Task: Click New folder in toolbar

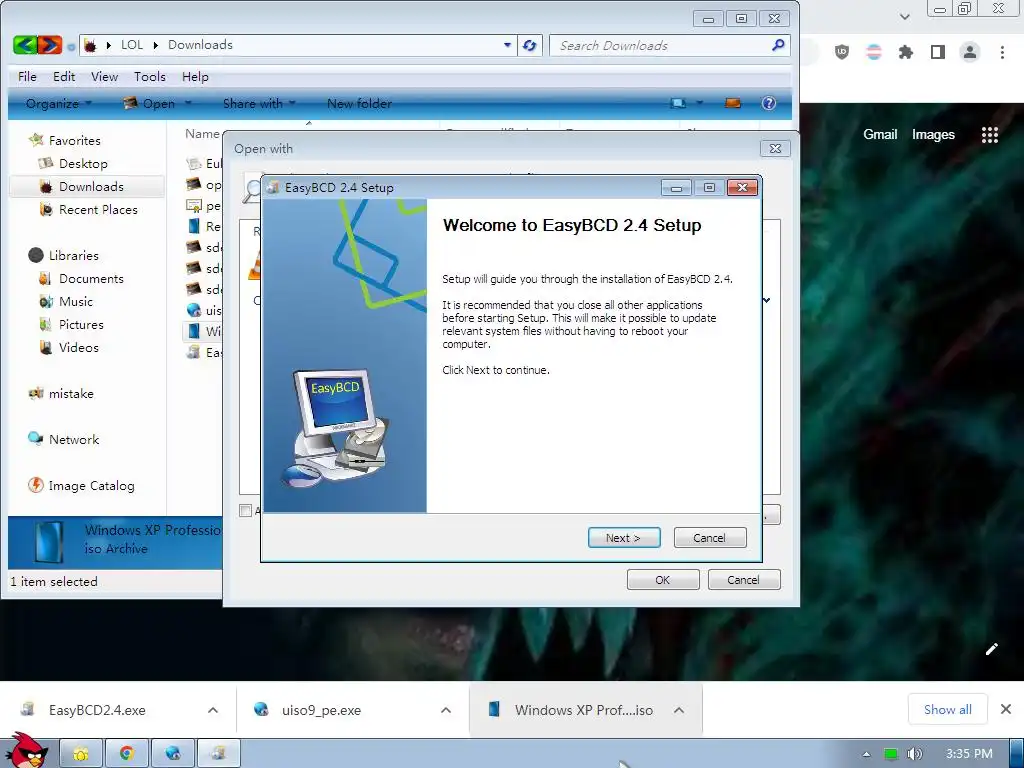Action: [359, 103]
